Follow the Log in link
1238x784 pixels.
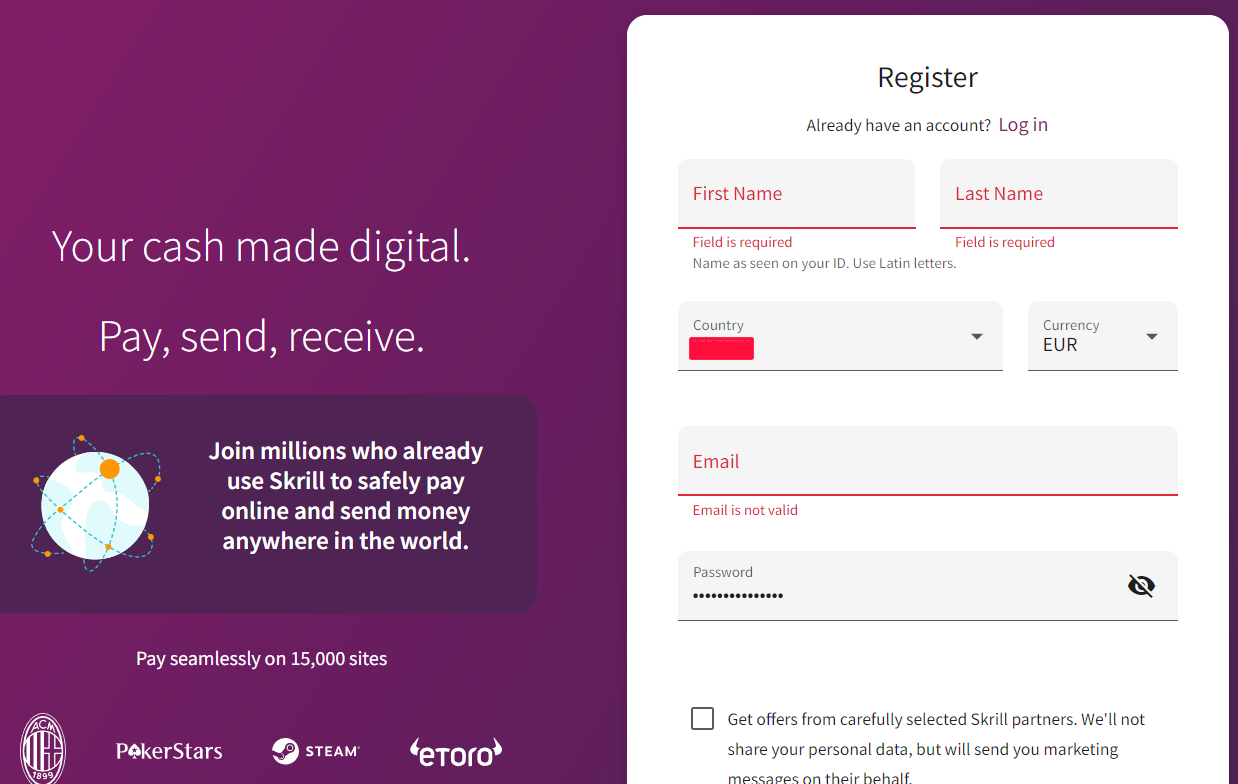(x=1023, y=125)
